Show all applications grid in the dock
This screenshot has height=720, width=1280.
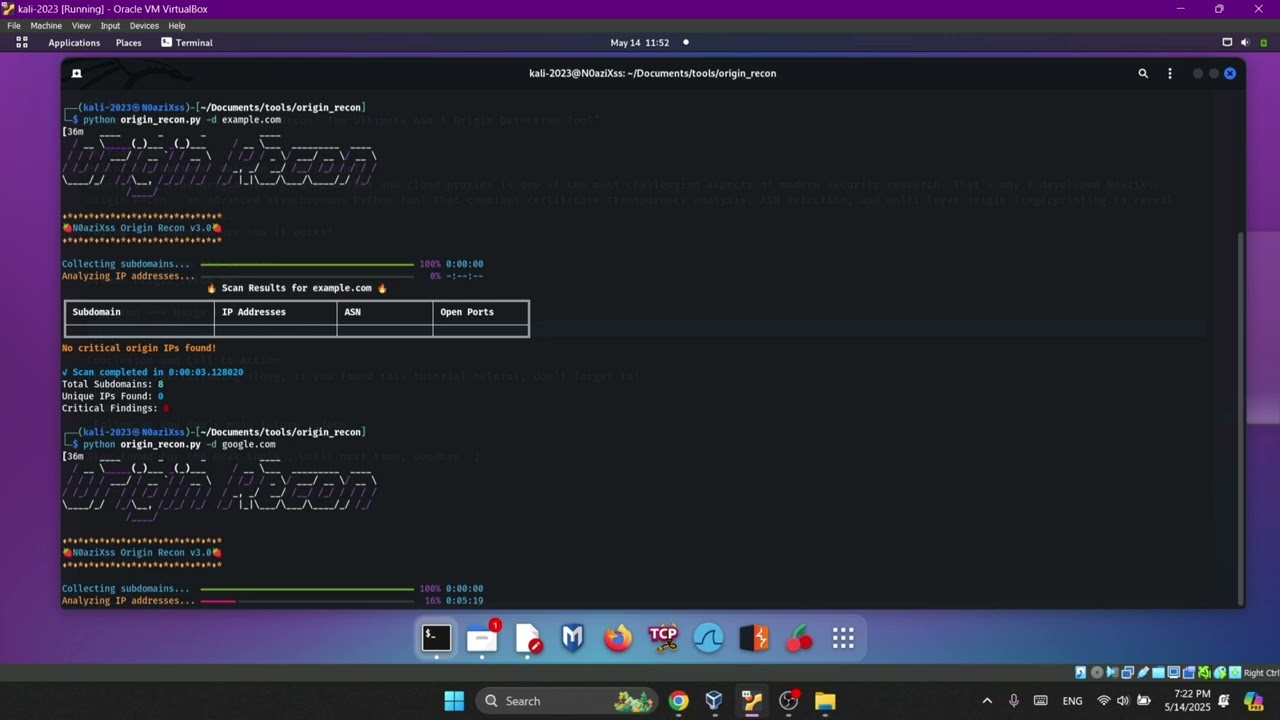(x=843, y=638)
